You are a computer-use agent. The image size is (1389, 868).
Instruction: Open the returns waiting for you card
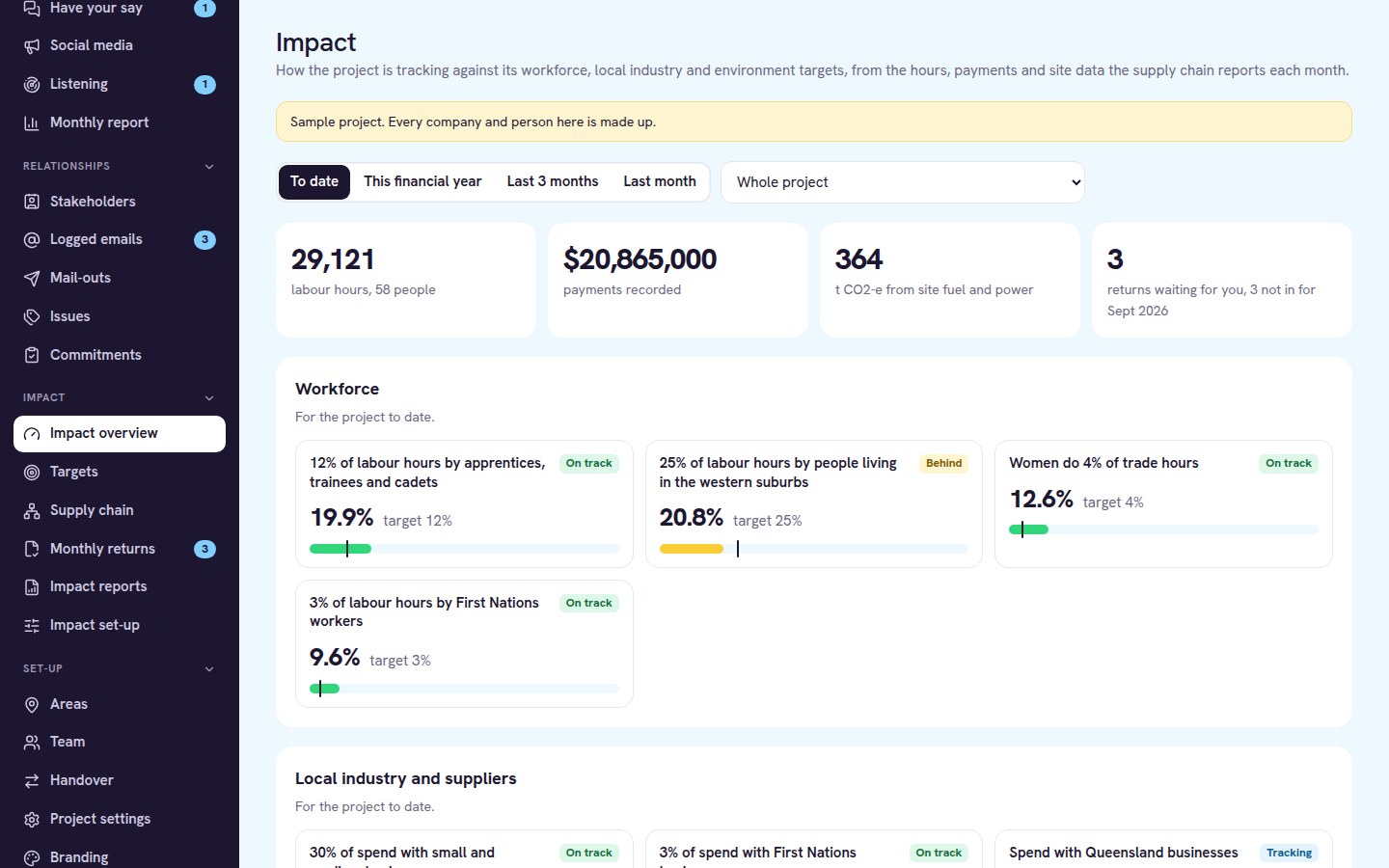point(1222,280)
